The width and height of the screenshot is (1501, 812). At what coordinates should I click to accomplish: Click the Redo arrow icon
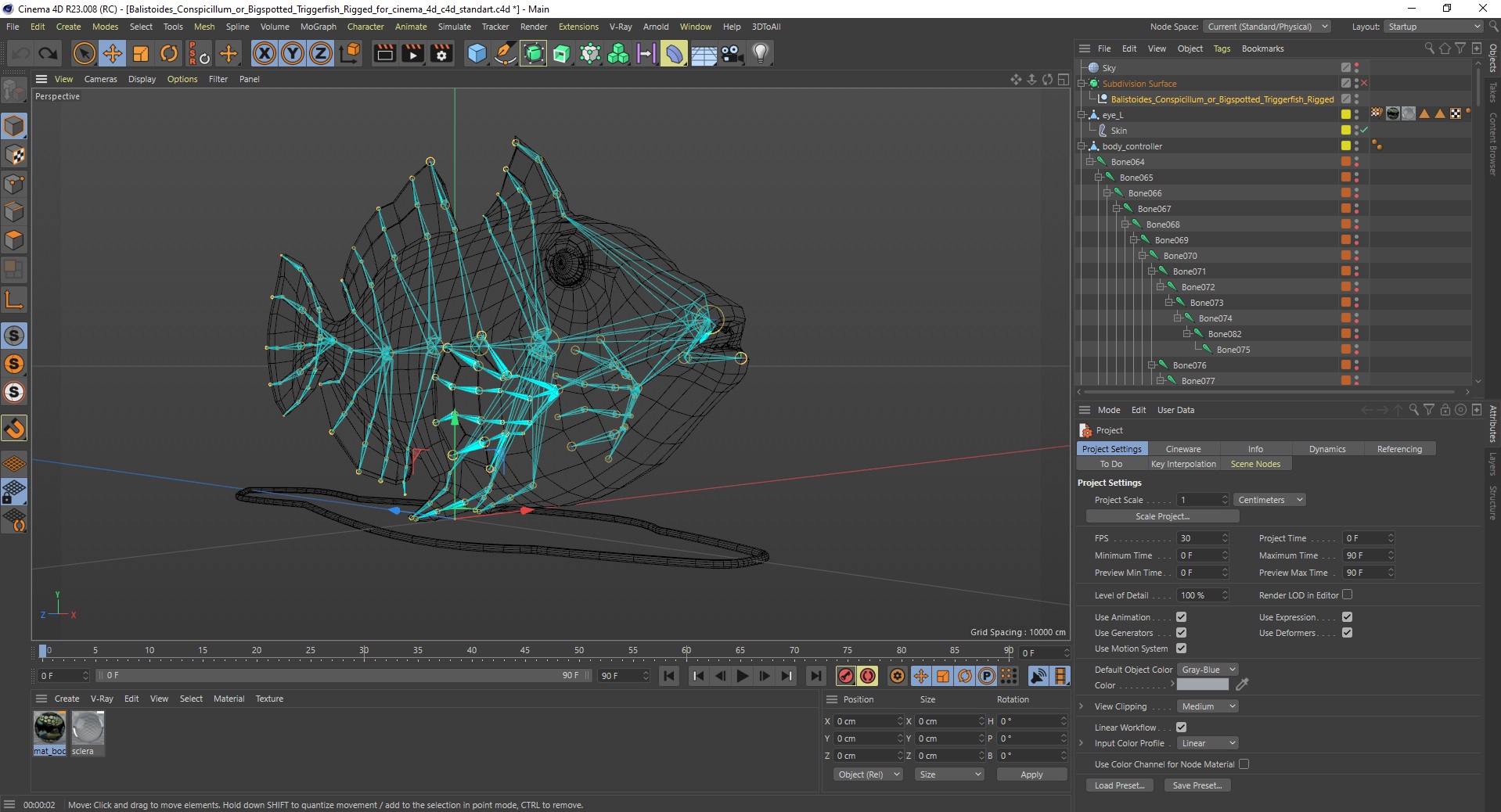coord(49,53)
